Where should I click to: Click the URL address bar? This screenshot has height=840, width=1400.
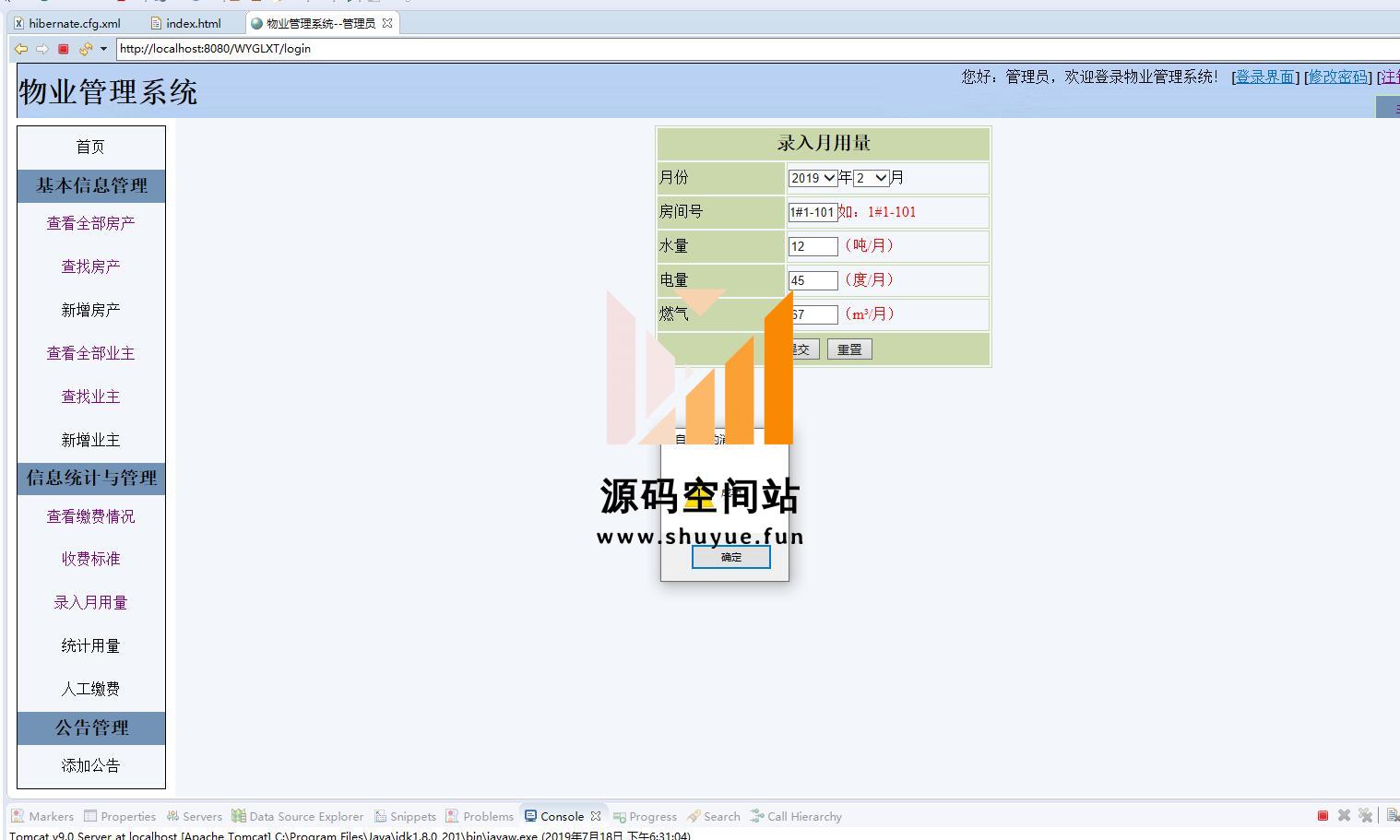738,49
